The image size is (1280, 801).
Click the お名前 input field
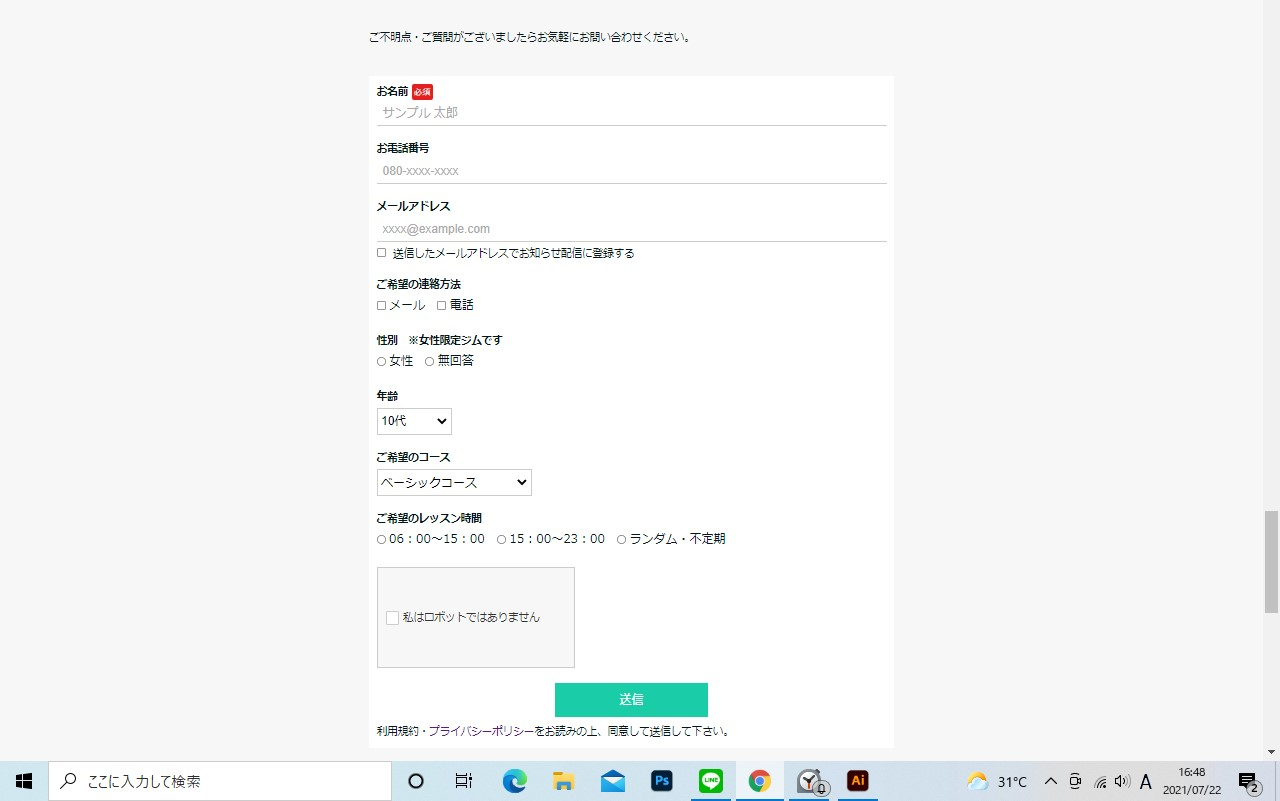631,113
